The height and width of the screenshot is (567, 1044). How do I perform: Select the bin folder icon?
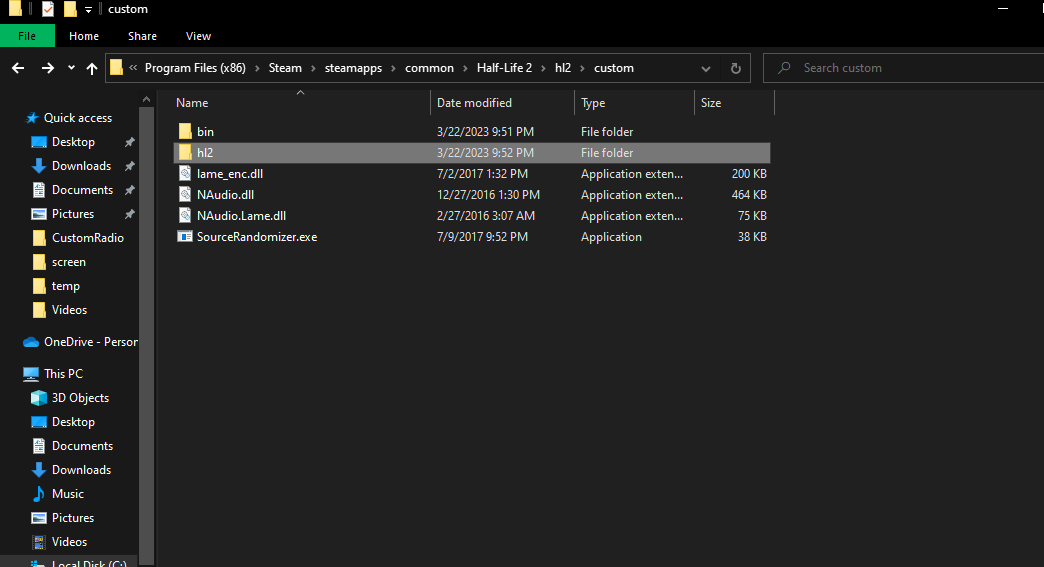coord(185,131)
